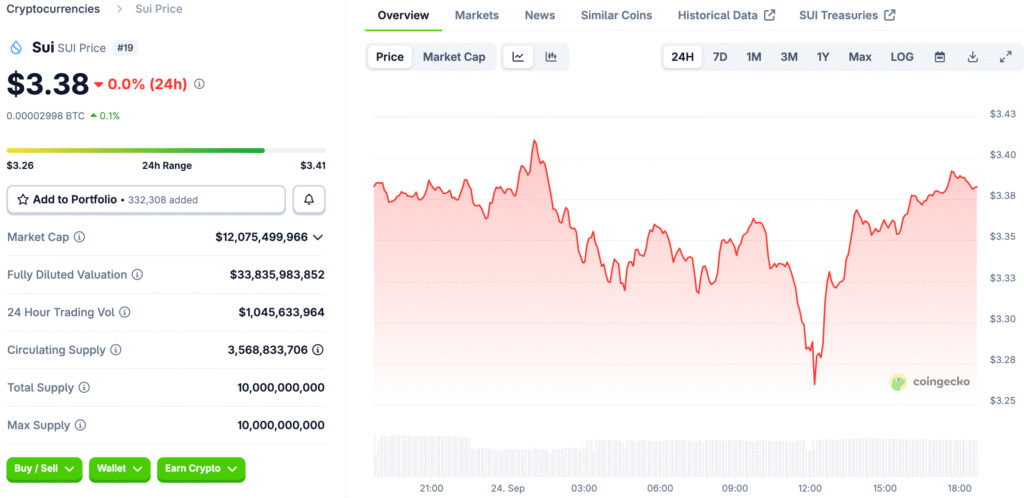Click the $1,045,633,964 trading volume value
The height and width of the screenshot is (498, 1024).
[x=281, y=312]
